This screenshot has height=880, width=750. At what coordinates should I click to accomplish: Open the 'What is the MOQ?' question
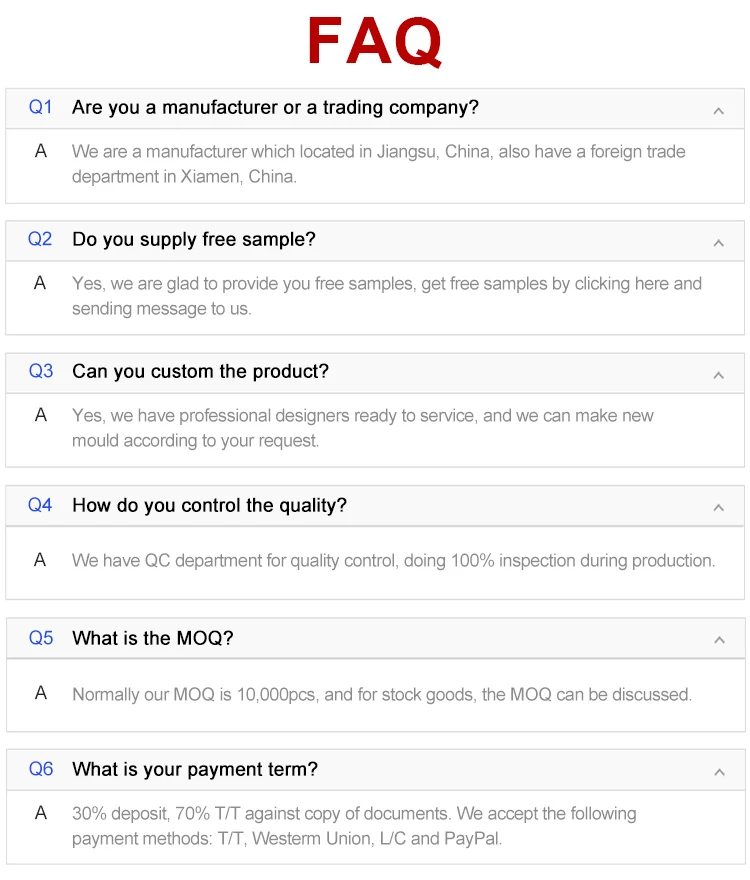(152, 637)
